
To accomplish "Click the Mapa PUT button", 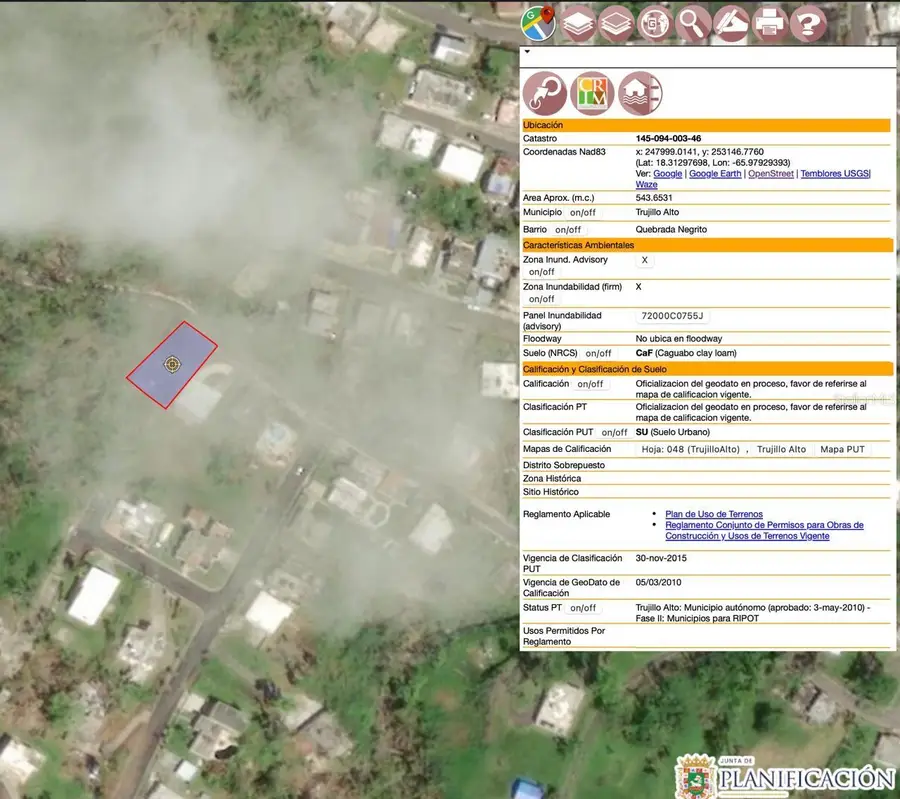I will point(843,449).
